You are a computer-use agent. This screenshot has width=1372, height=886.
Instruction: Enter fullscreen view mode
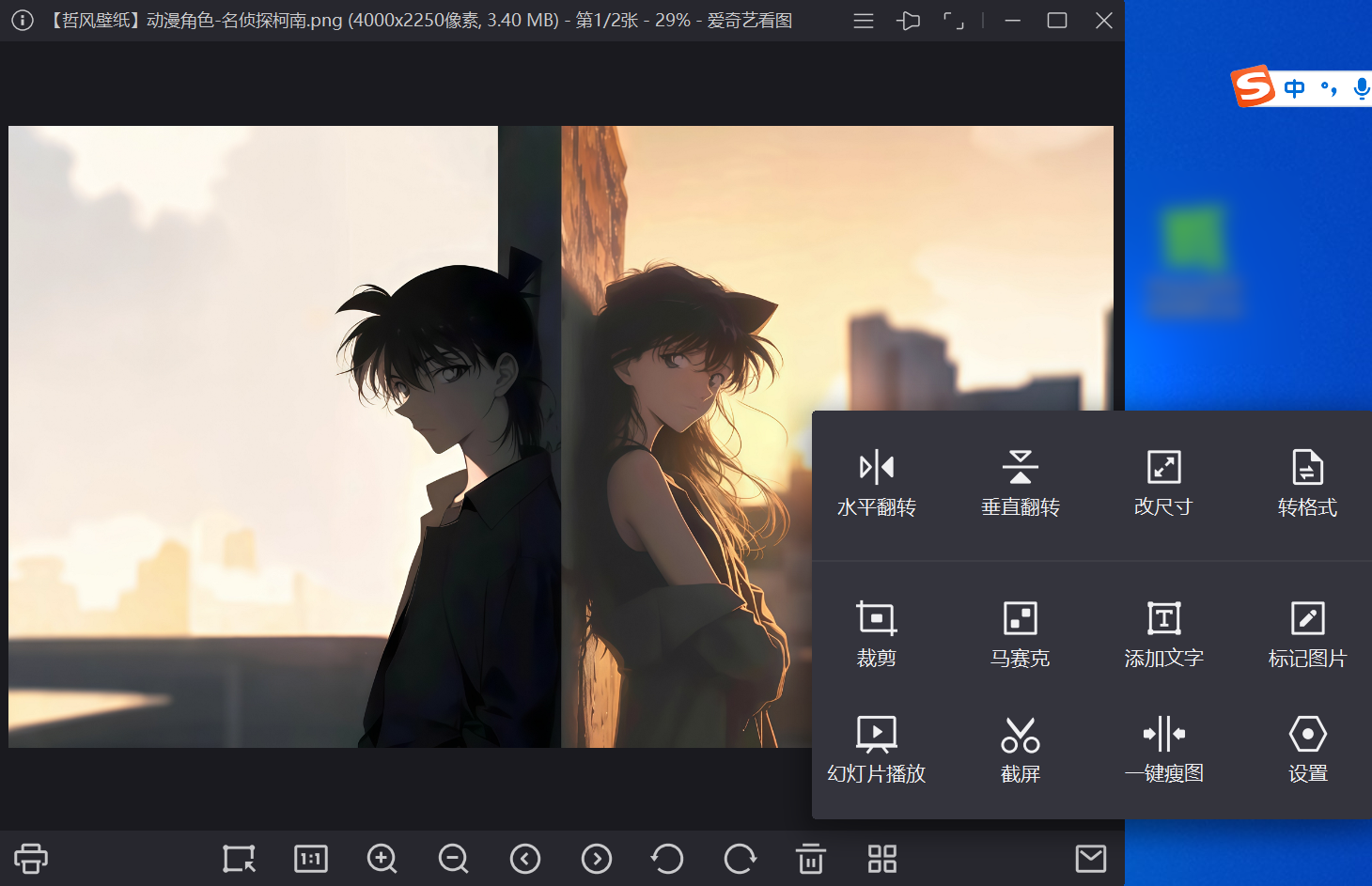[x=954, y=21]
